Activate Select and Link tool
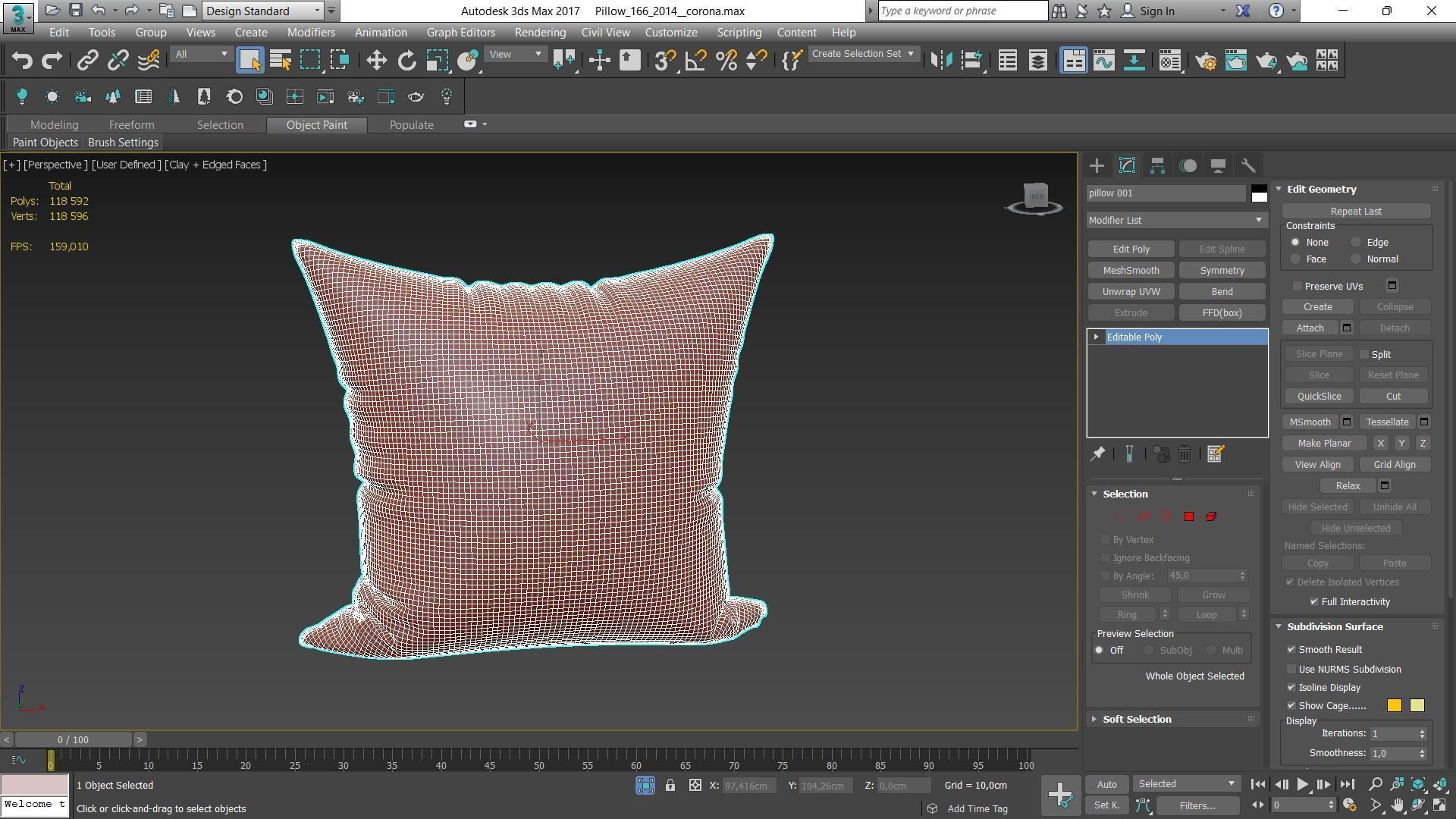 pos(88,61)
